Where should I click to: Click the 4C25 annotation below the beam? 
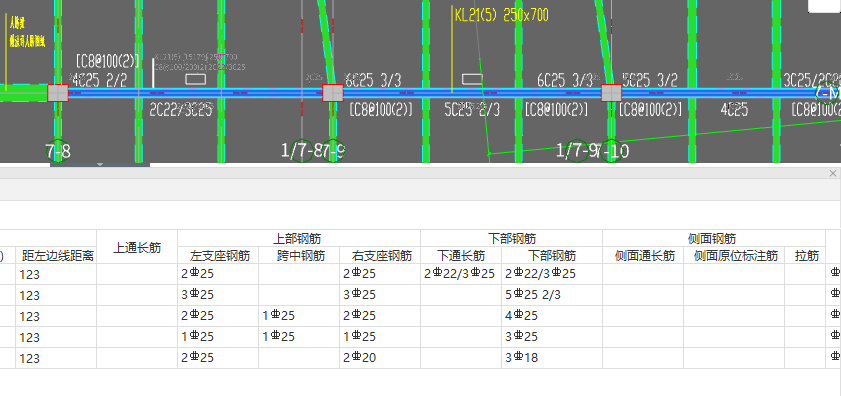[x=734, y=110]
